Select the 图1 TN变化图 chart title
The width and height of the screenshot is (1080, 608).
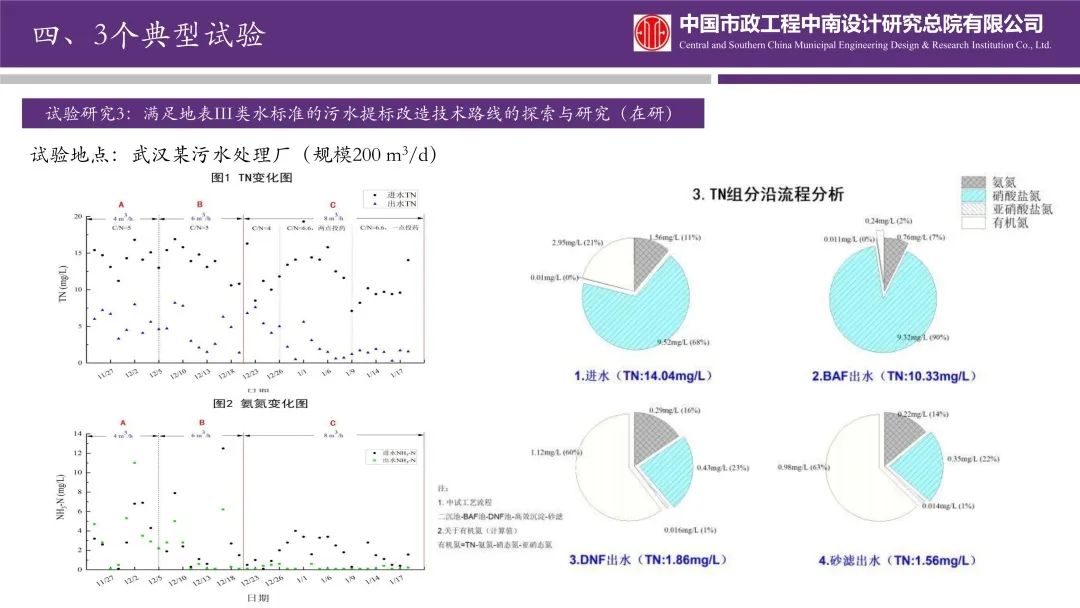coord(251,177)
